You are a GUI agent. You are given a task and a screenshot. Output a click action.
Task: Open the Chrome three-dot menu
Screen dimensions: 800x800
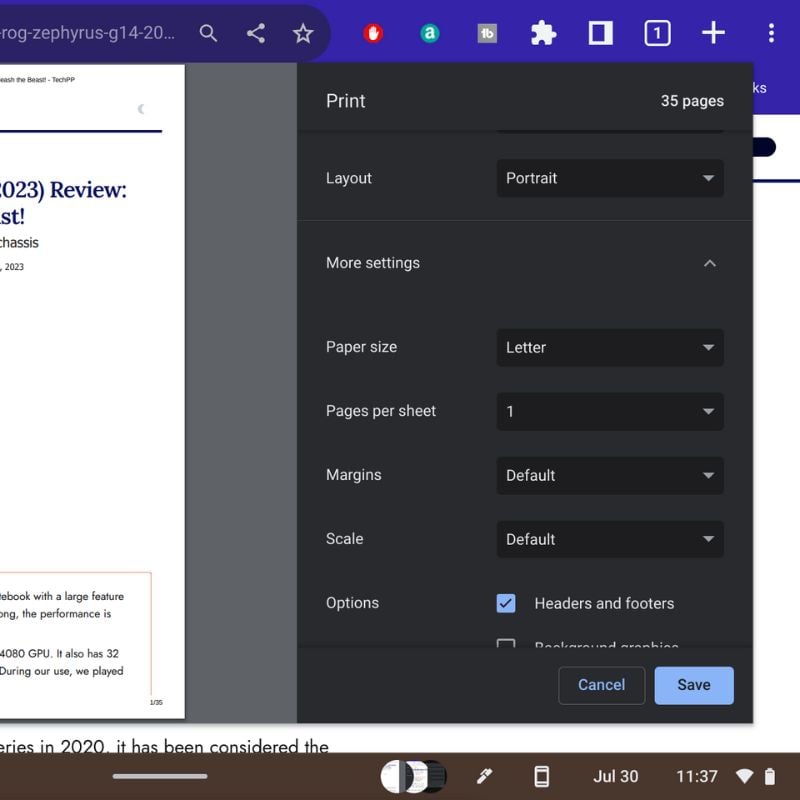(772, 32)
